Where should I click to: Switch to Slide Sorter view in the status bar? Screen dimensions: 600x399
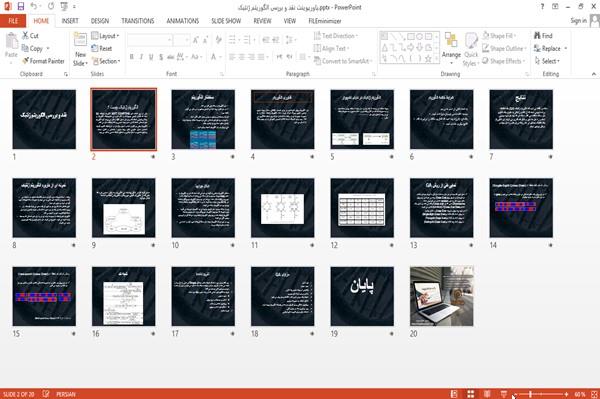click(x=471, y=394)
